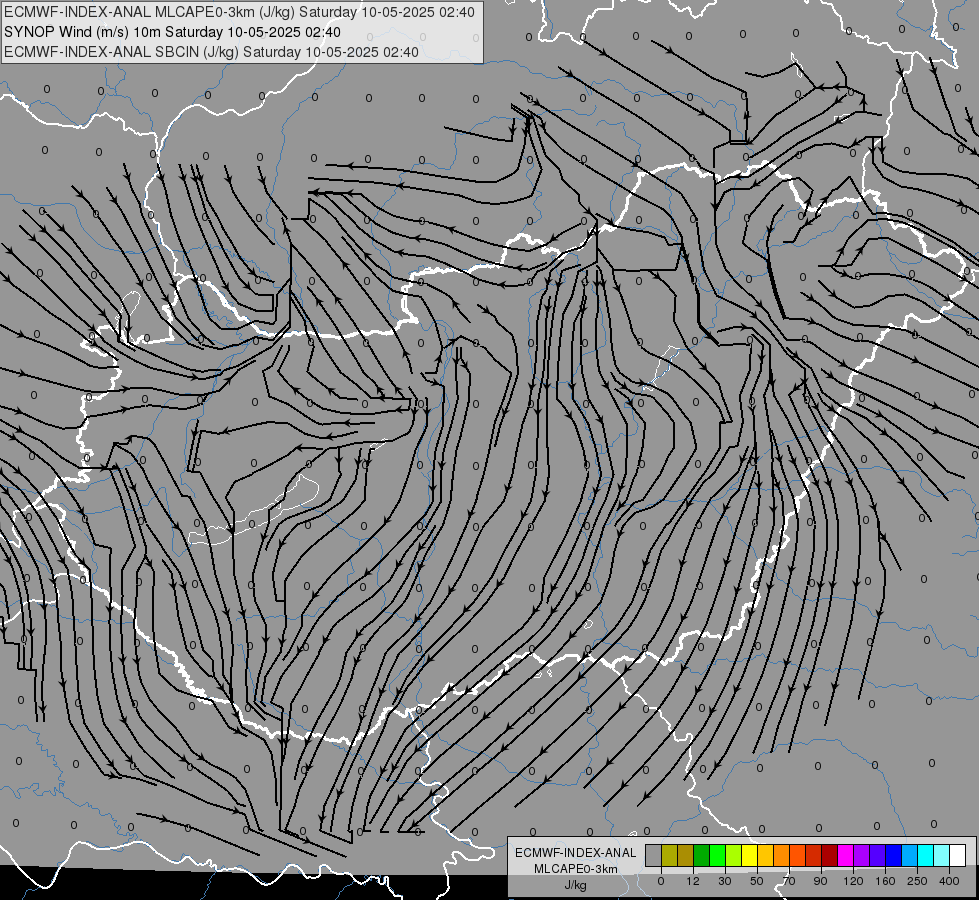979x900 pixels.
Task: Click the legend scale value '90'
Action: tap(820, 881)
